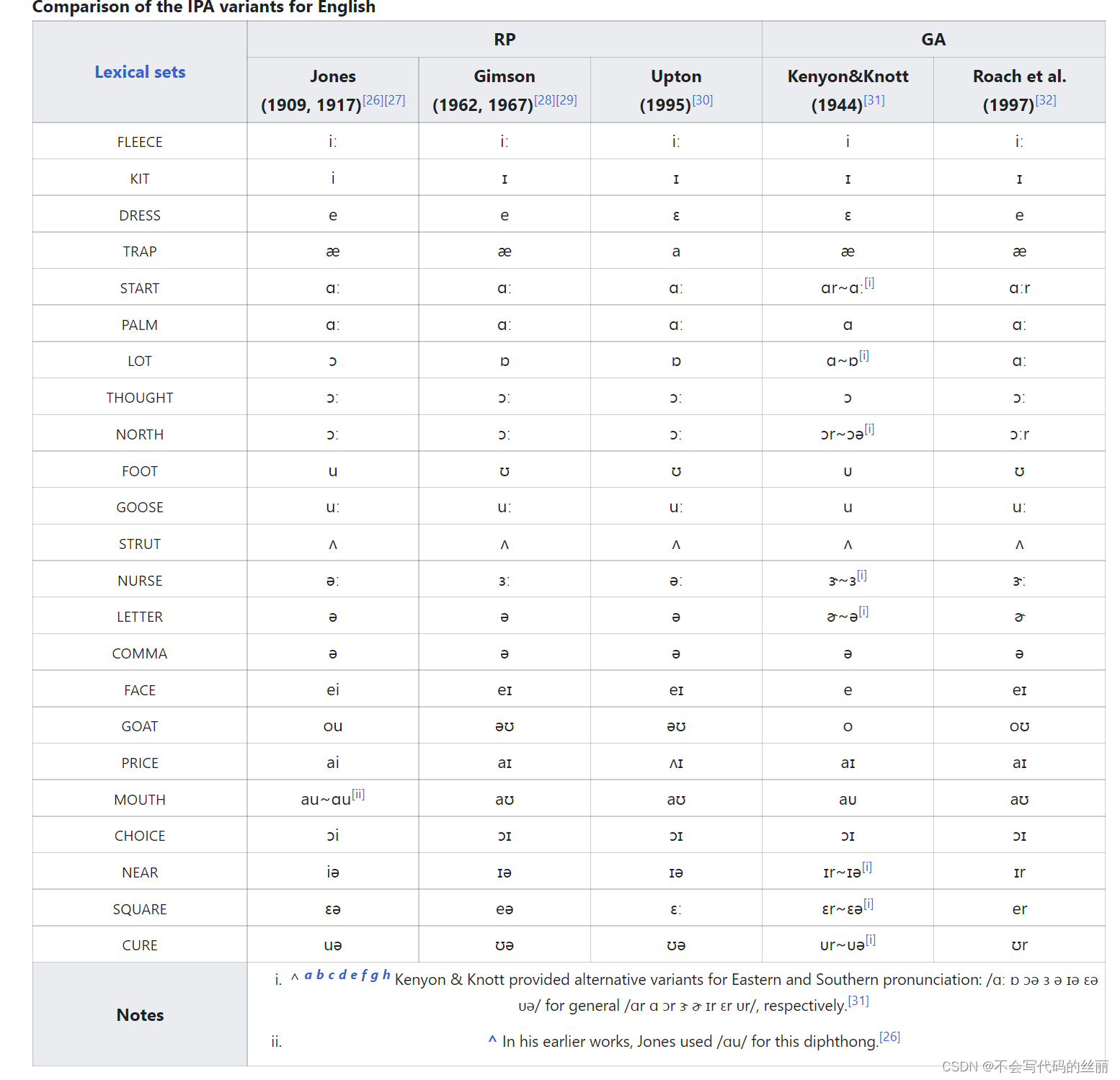Follow footnote [i] in the LOT row
Image resolution: width=1120 pixels, height=1080 pixels.
863,355
